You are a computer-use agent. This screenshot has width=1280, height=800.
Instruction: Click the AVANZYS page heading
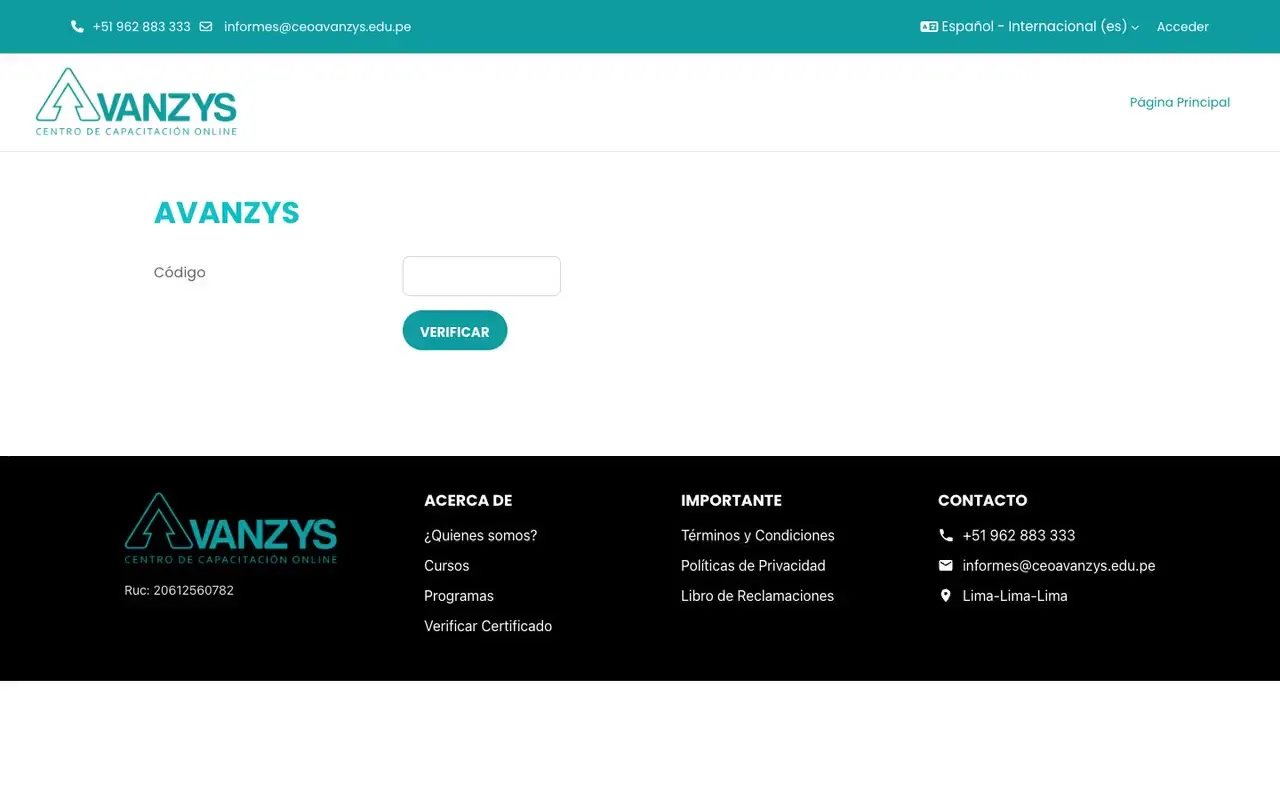click(227, 213)
